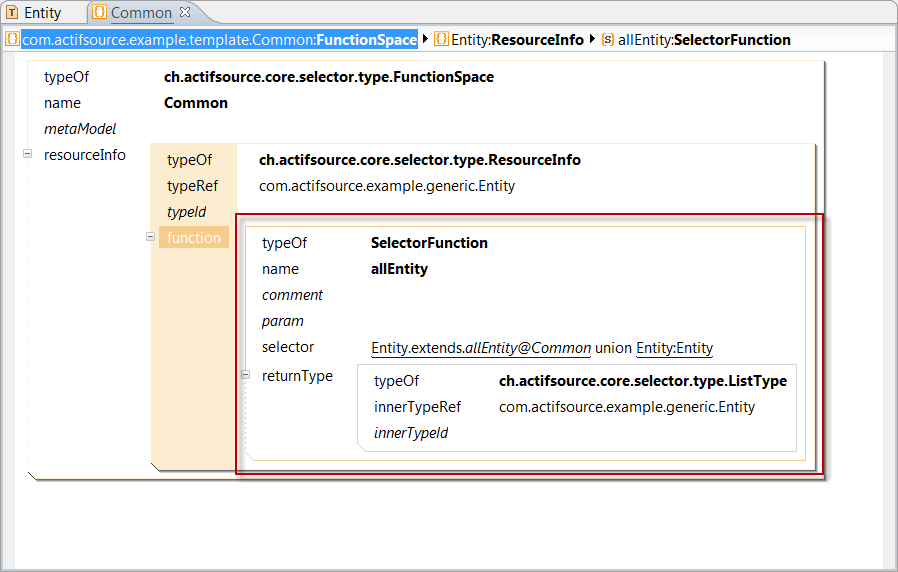Click the ResourceInfo icon in the breadcrumb
The width and height of the screenshot is (898, 572).
pos(441,40)
